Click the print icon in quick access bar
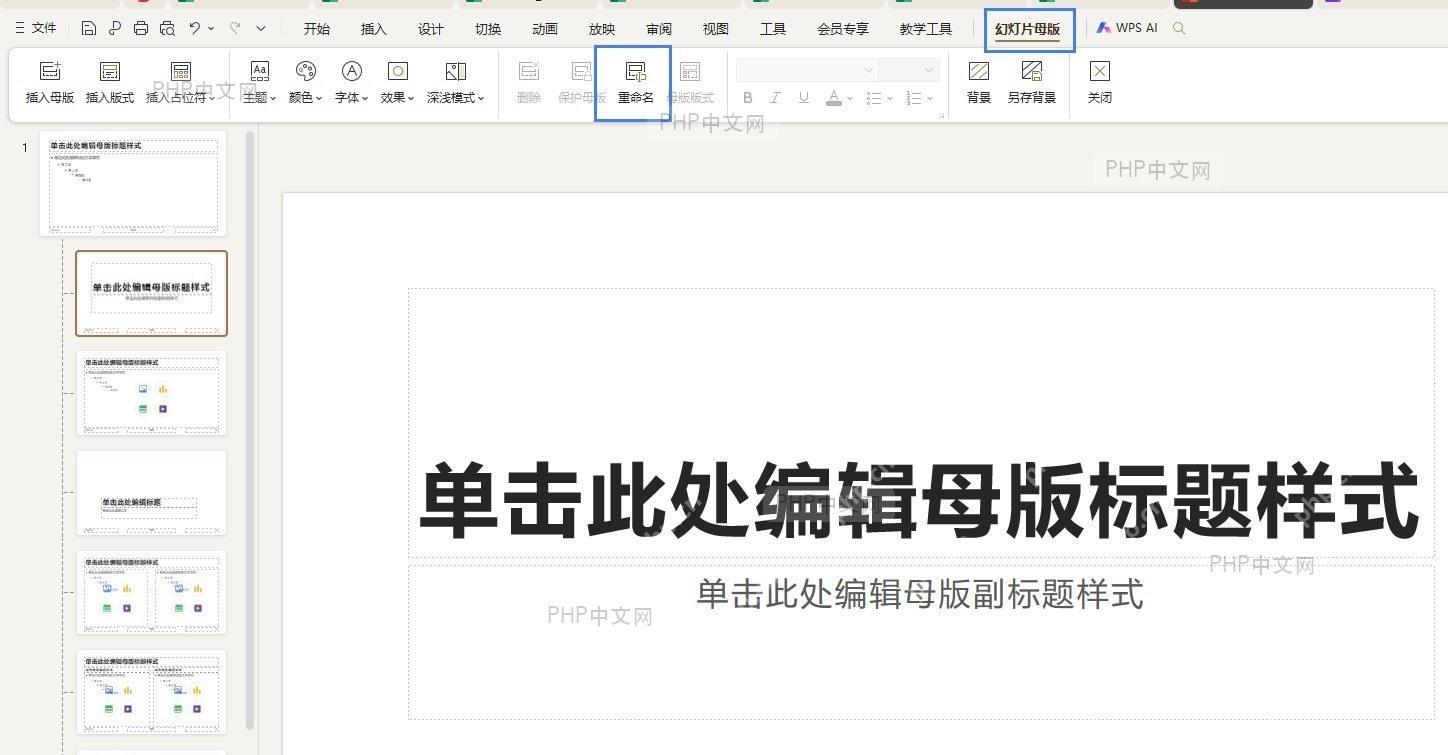Screen dimensions: 1448x755 tap(141, 28)
